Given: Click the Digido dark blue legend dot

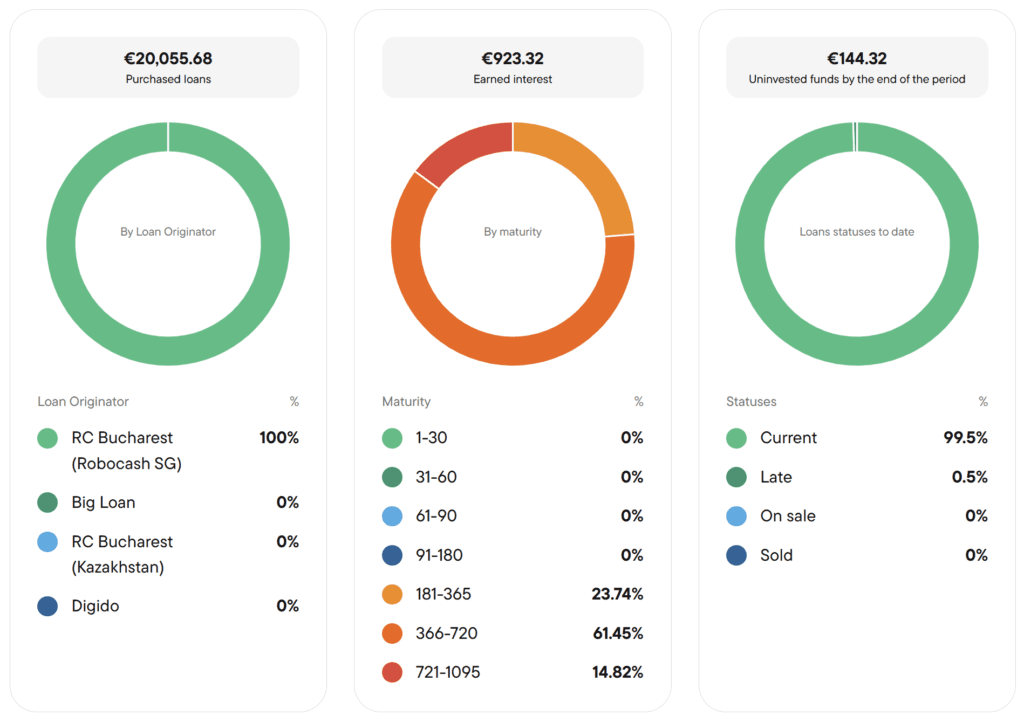Looking at the screenshot, I should 48,606.
